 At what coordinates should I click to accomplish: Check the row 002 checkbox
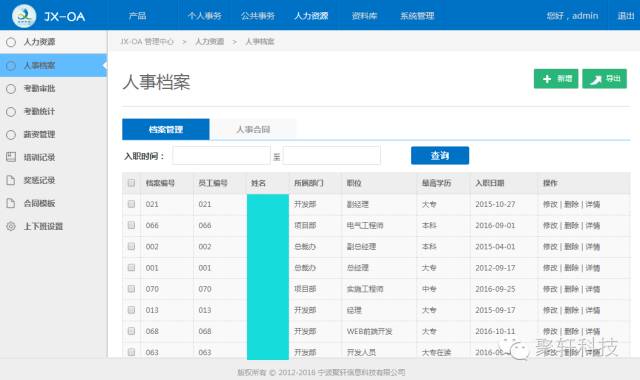click(131, 246)
